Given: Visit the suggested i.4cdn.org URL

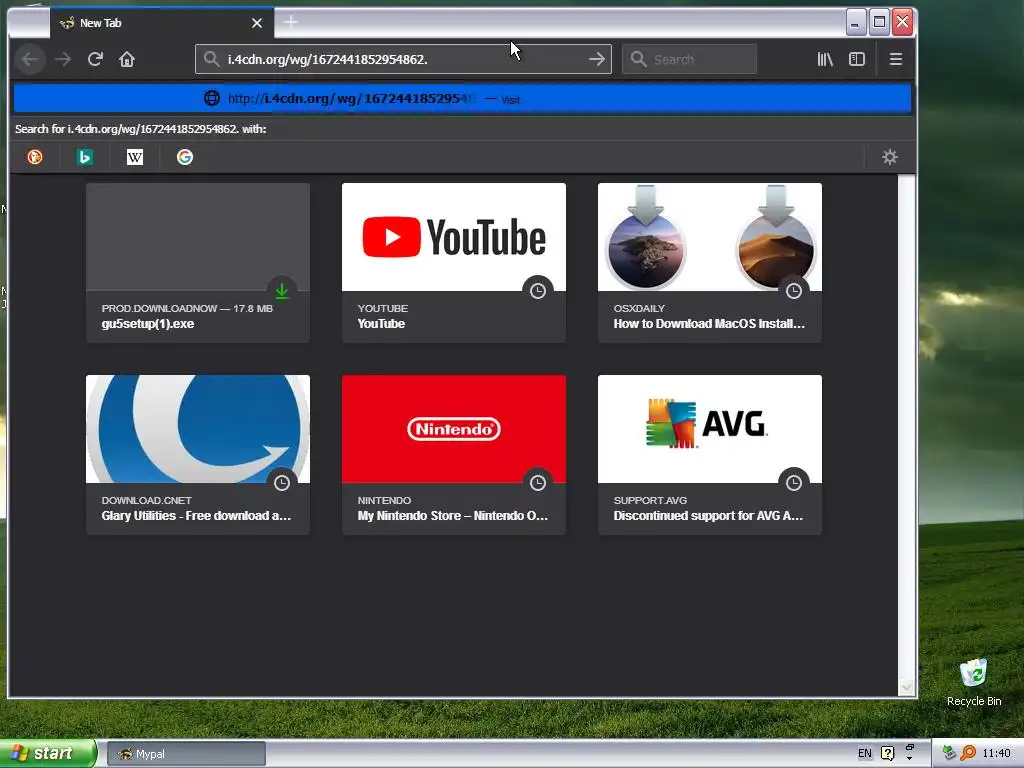Looking at the screenshot, I should (462, 99).
